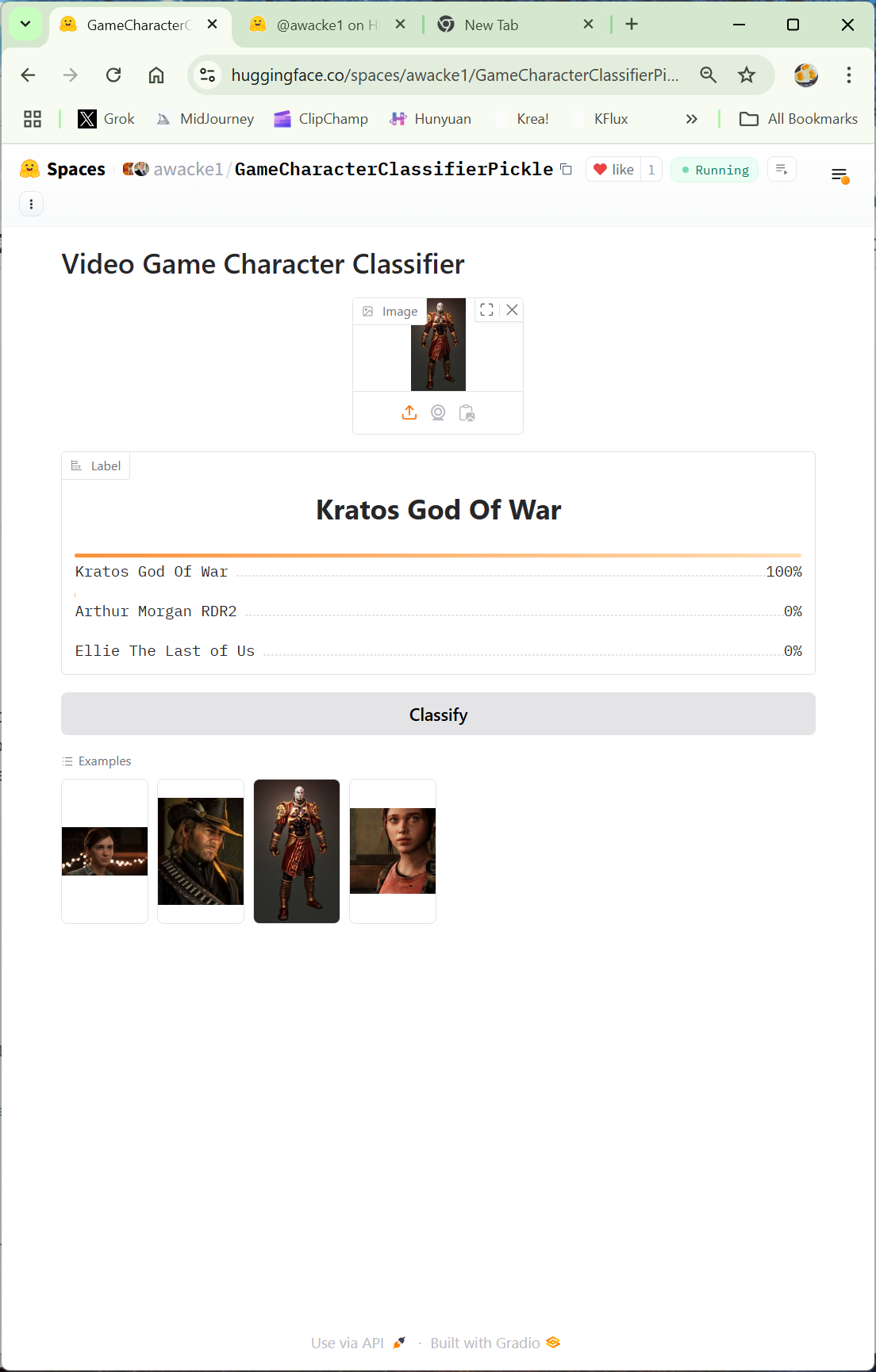Select the webcam capture icon
Image resolution: width=876 pixels, height=1372 pixels.
point(438,412)
